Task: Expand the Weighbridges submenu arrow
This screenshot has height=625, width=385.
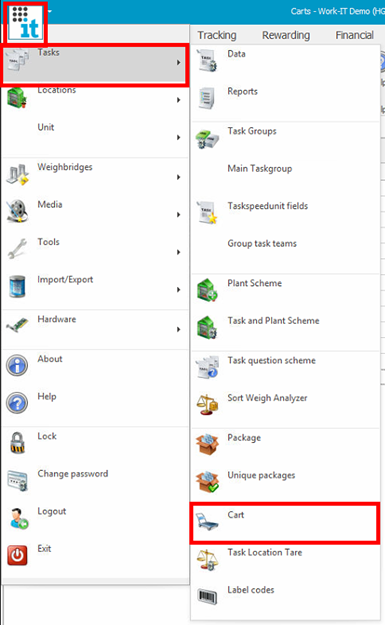Action: 179,177
